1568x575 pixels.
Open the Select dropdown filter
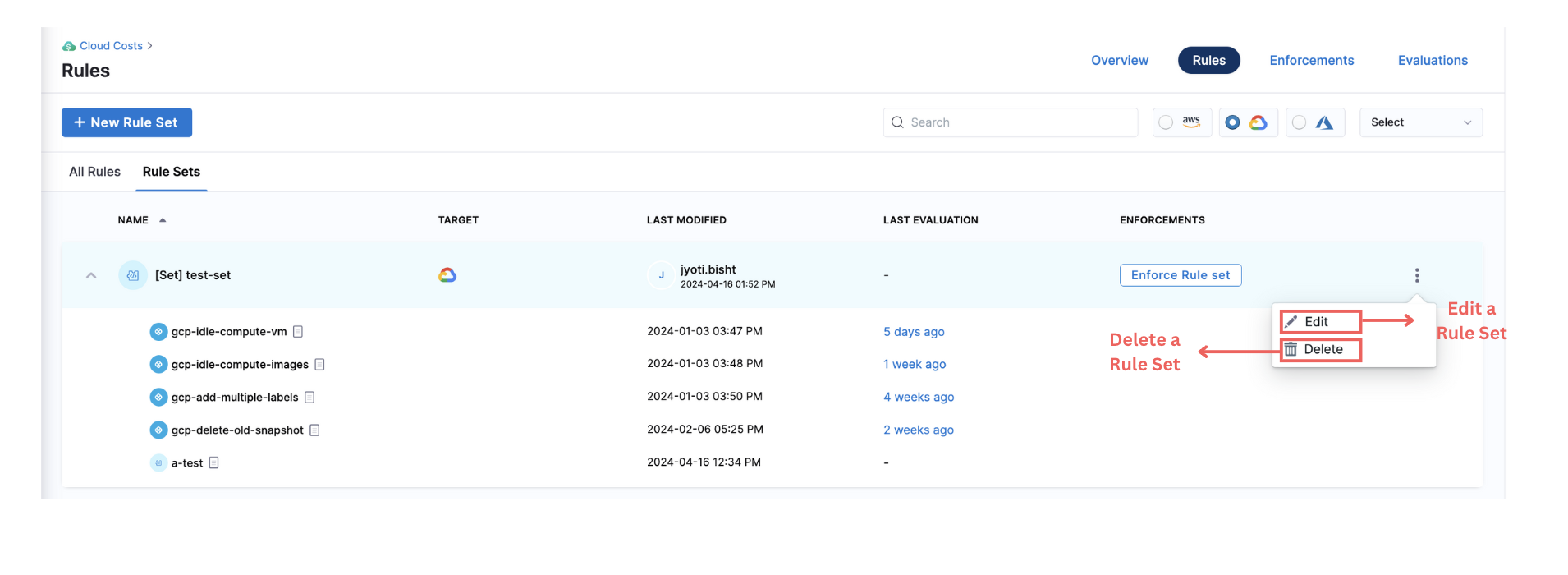[x=1420, y=122]
